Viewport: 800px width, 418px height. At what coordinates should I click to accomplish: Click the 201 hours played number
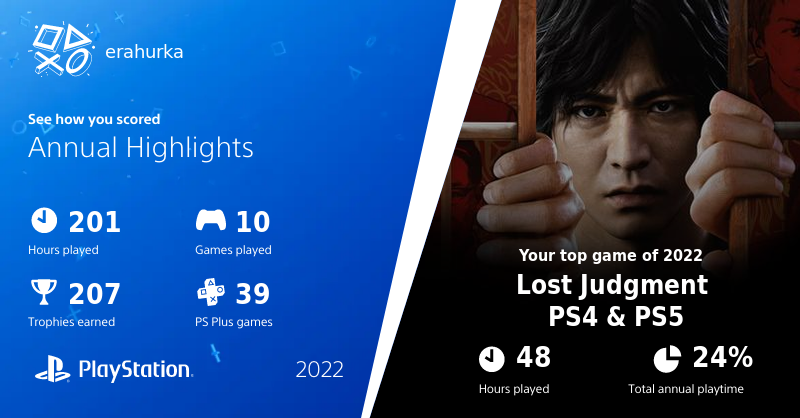[x=94, y=221]
